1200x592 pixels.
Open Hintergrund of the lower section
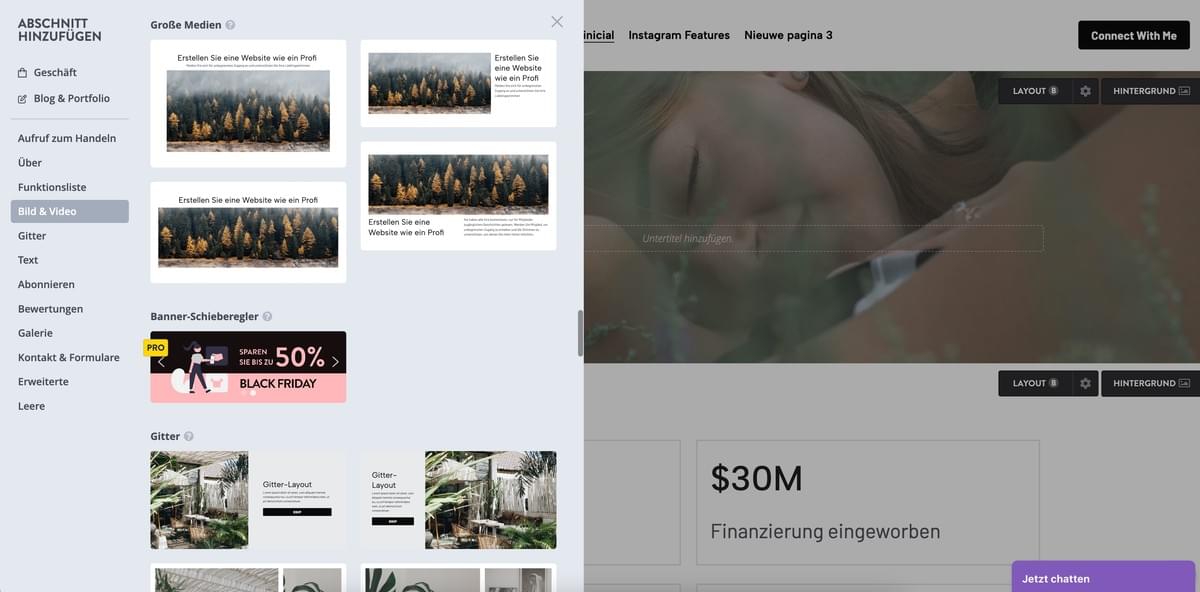(1151, 383)
